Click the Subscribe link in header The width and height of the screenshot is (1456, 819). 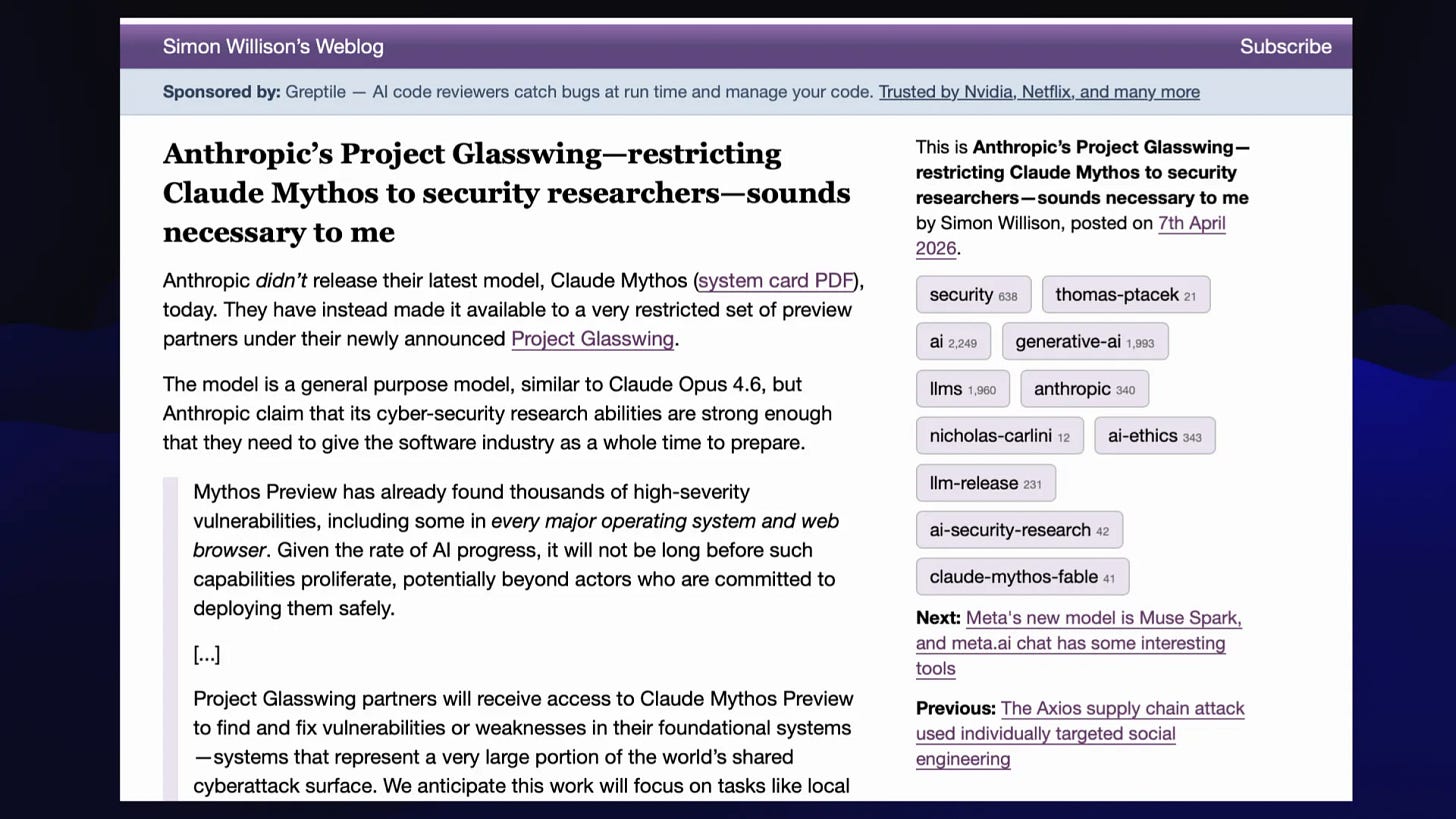(1285, 47)
